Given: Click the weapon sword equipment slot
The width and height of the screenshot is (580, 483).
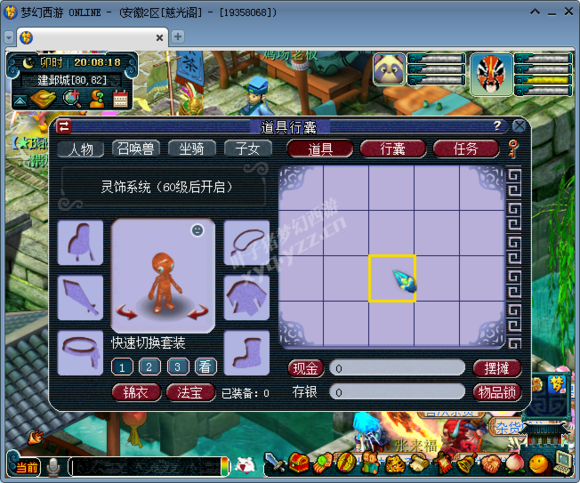Looking at the screenshot, I should 80,297.
